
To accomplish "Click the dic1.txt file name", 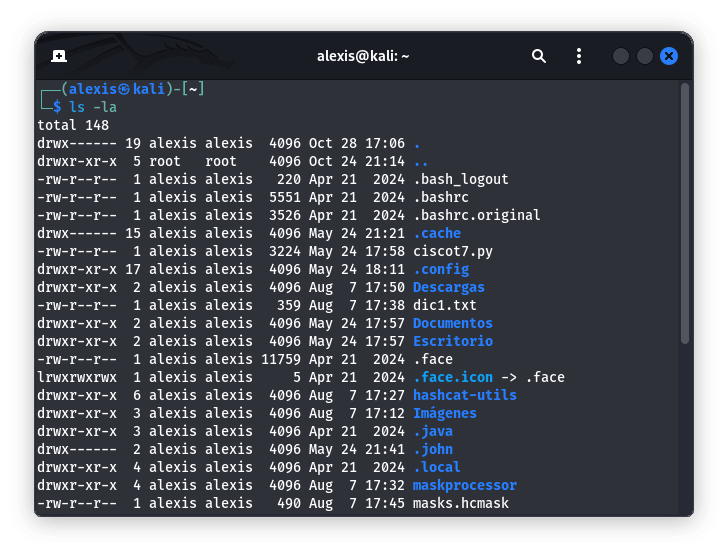I will pos(445,306).
